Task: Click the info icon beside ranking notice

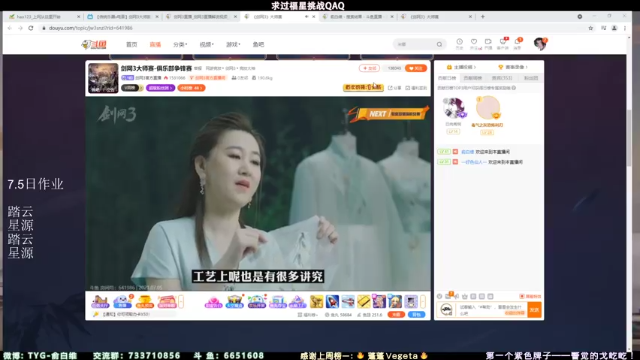Action: 513,88
